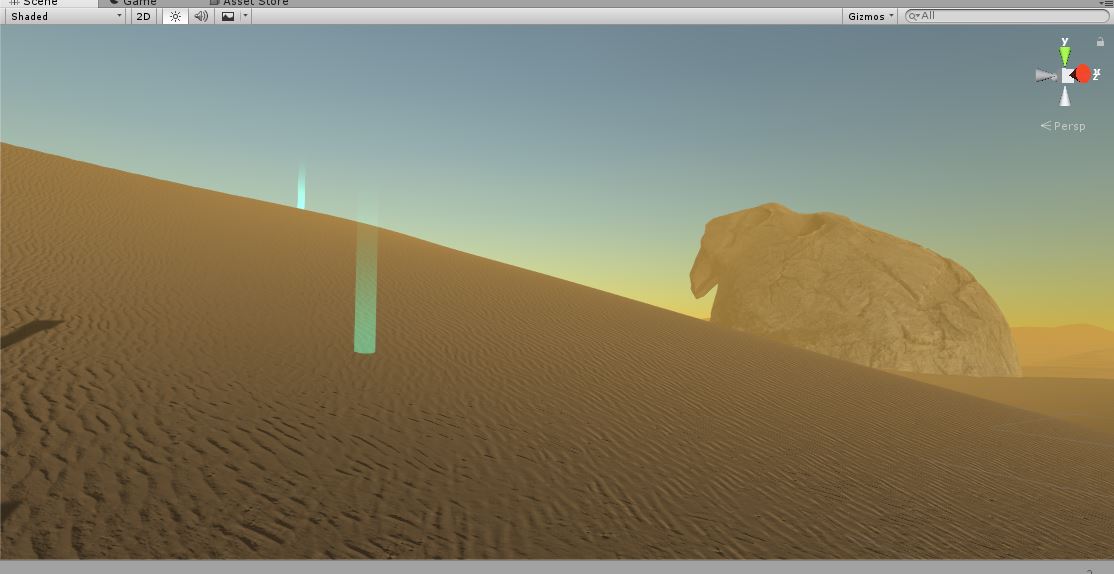Toggle the view rotation lock icon
Viewport: 1114px width, 574px height.
click(x=1101, y=42)
